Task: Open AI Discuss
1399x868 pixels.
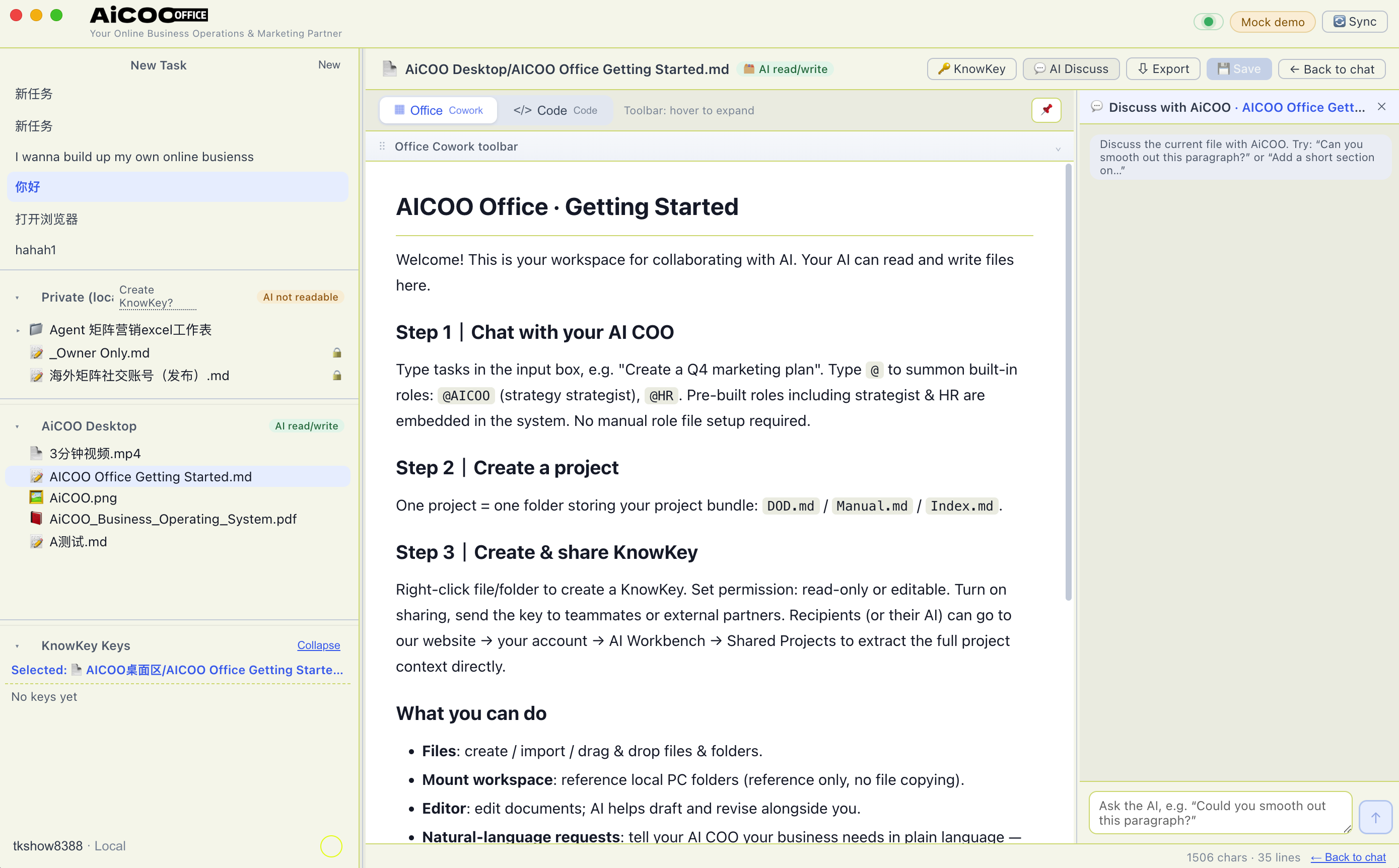Action: 1071,69
